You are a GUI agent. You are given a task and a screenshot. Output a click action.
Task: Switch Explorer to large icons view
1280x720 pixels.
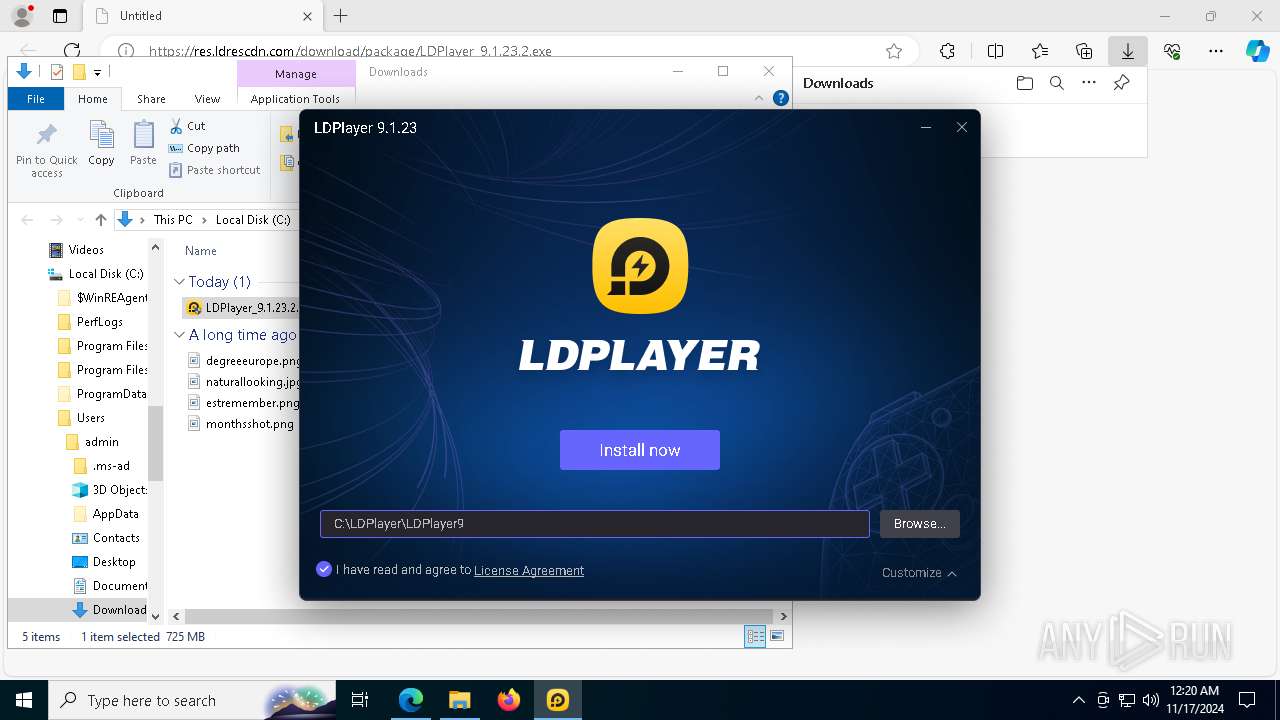(x=777, y=636)
